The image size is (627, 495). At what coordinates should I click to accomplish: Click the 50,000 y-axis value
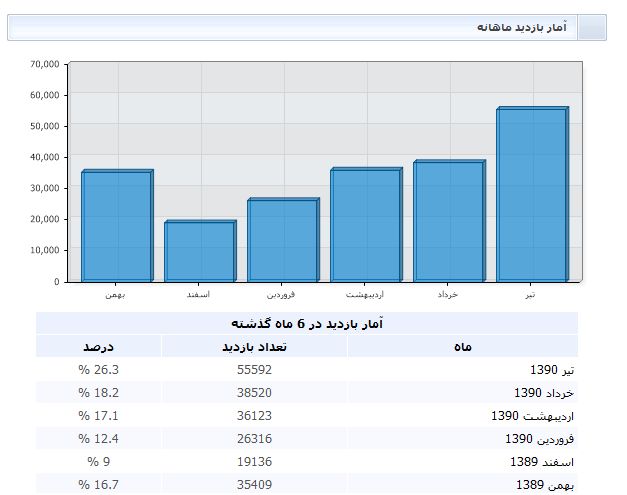pos(44,126)
